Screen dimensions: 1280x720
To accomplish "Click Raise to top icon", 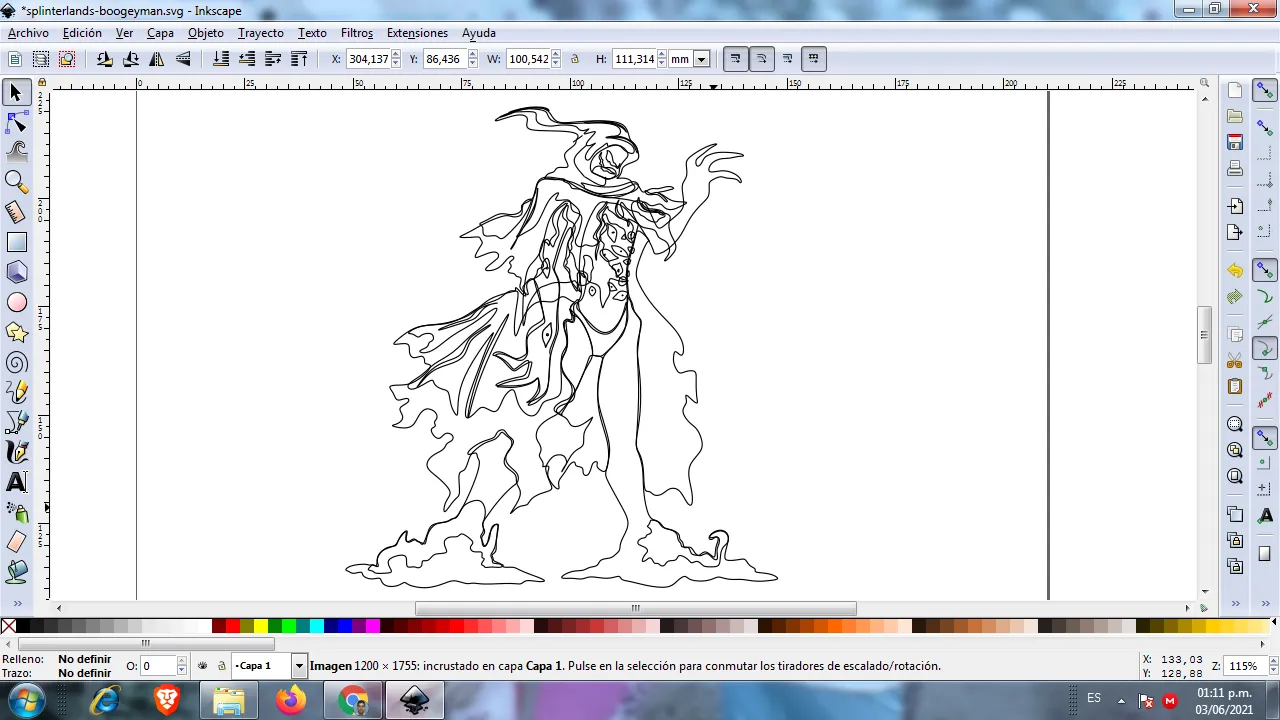I will point(299,59).
